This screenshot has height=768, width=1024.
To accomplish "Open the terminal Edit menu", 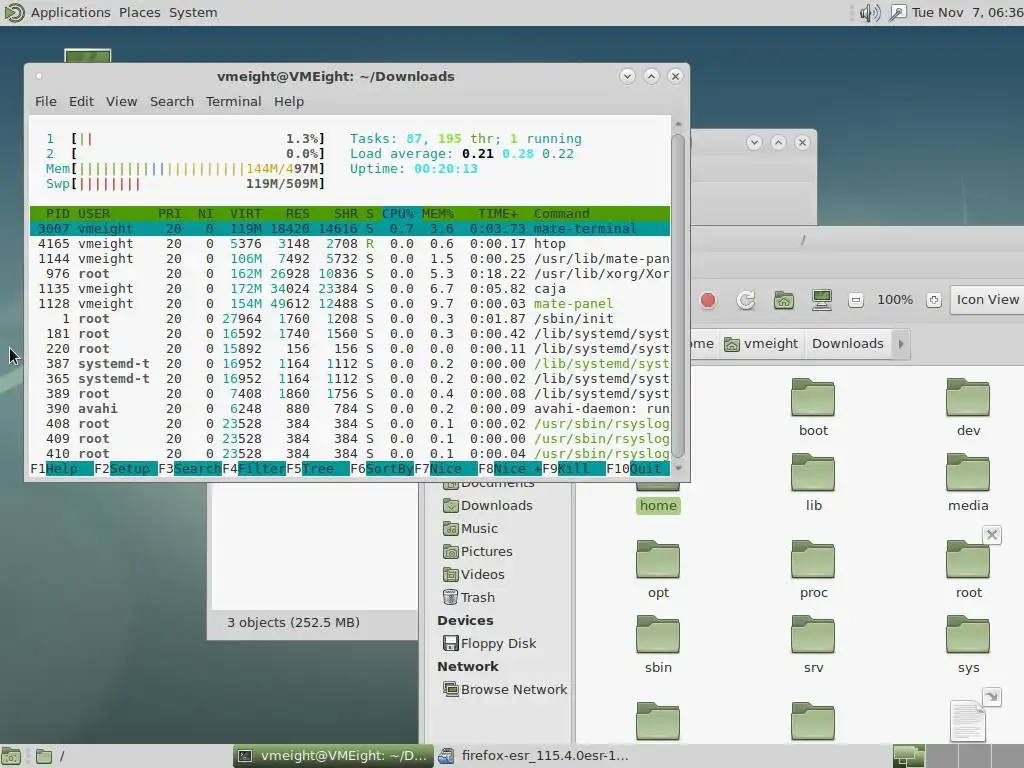I will pos(81,101).
